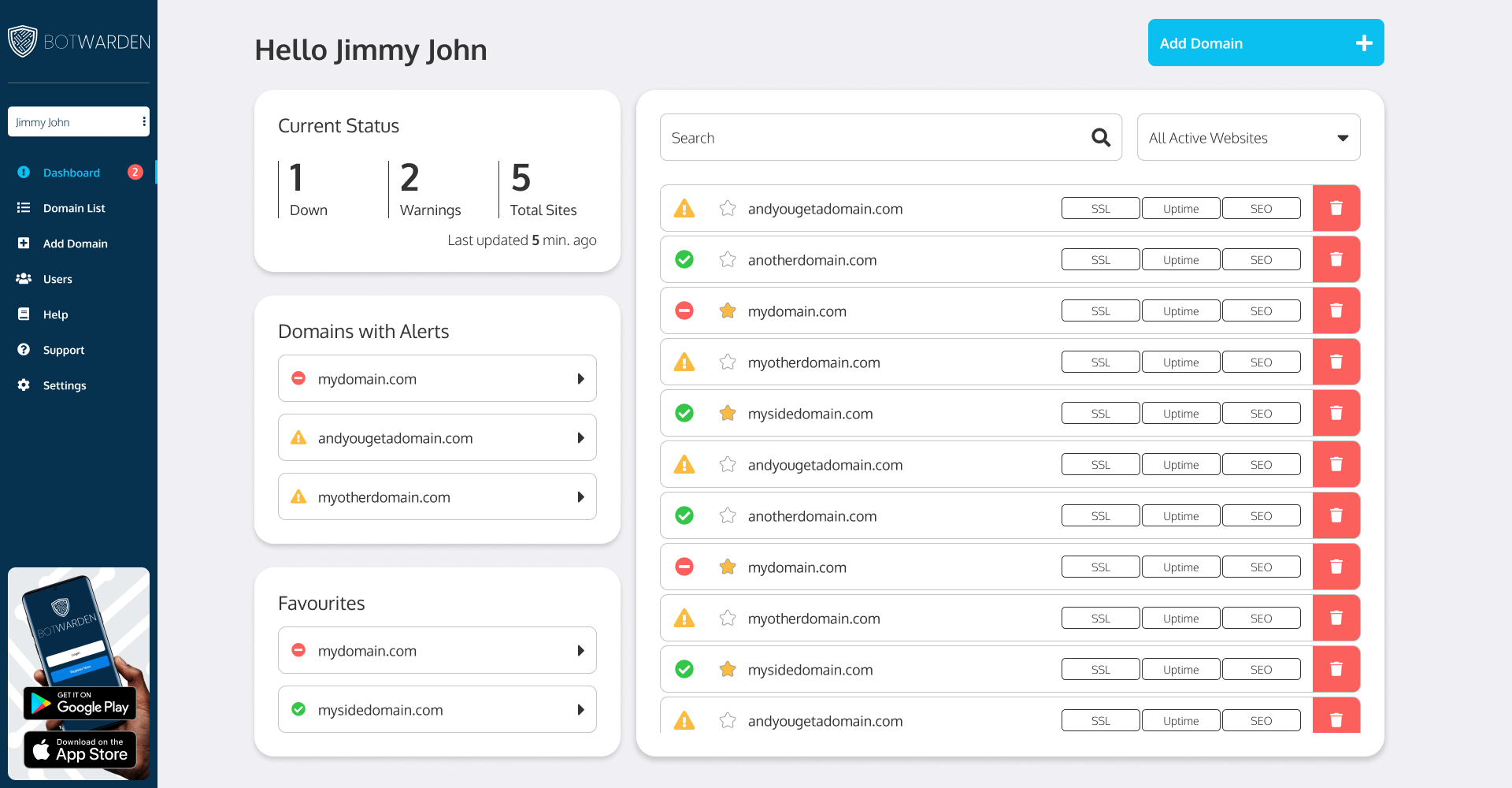Click the Download on the App Store badge
1512x788 pixels.
click(x=80, y=749)
